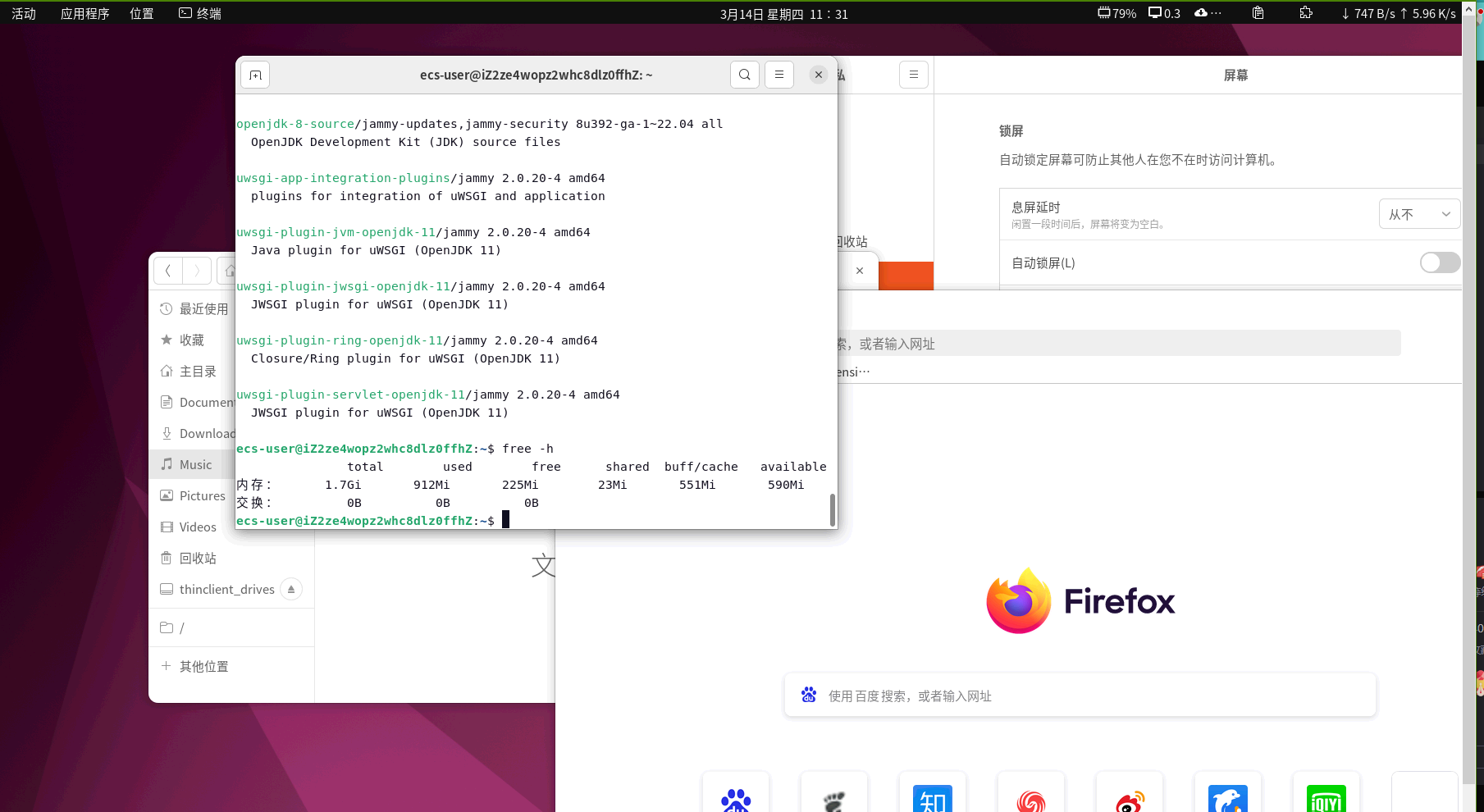Open the 应用程序 (Applications) menu
The width and height of the screenshot is (1484, 812).
pos(84,13)
